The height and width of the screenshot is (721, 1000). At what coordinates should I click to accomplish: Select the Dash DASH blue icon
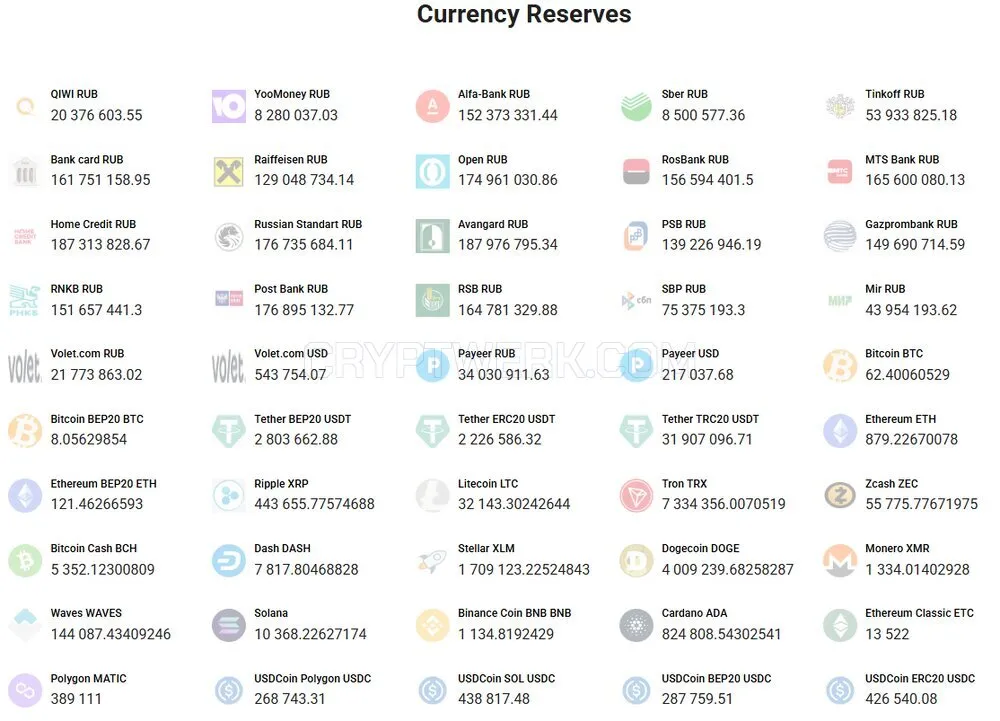(x=228, y=561)
